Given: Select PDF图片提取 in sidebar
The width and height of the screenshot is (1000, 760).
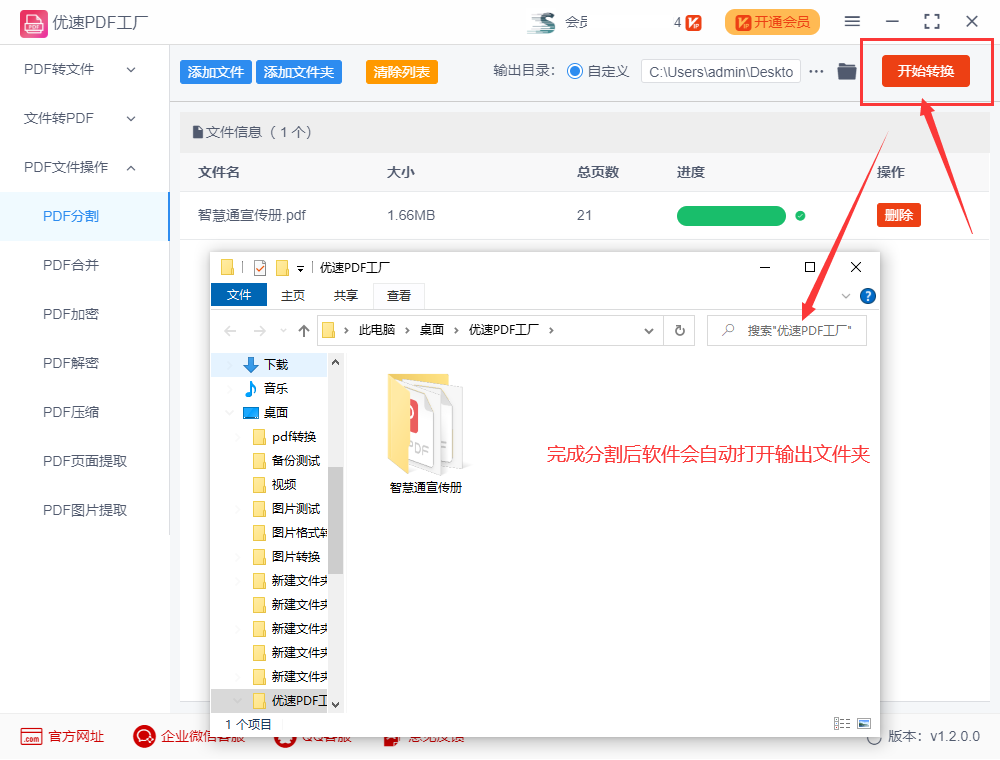Looking at the screenshot, I should point(84,510).
